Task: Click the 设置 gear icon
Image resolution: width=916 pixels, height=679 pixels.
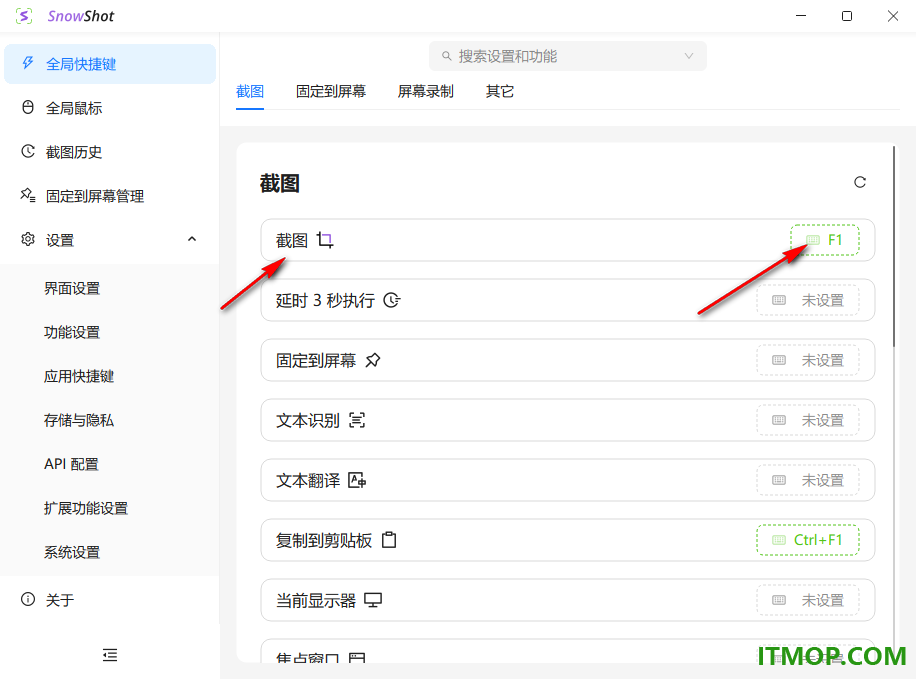Action: (x=28, y=240)
